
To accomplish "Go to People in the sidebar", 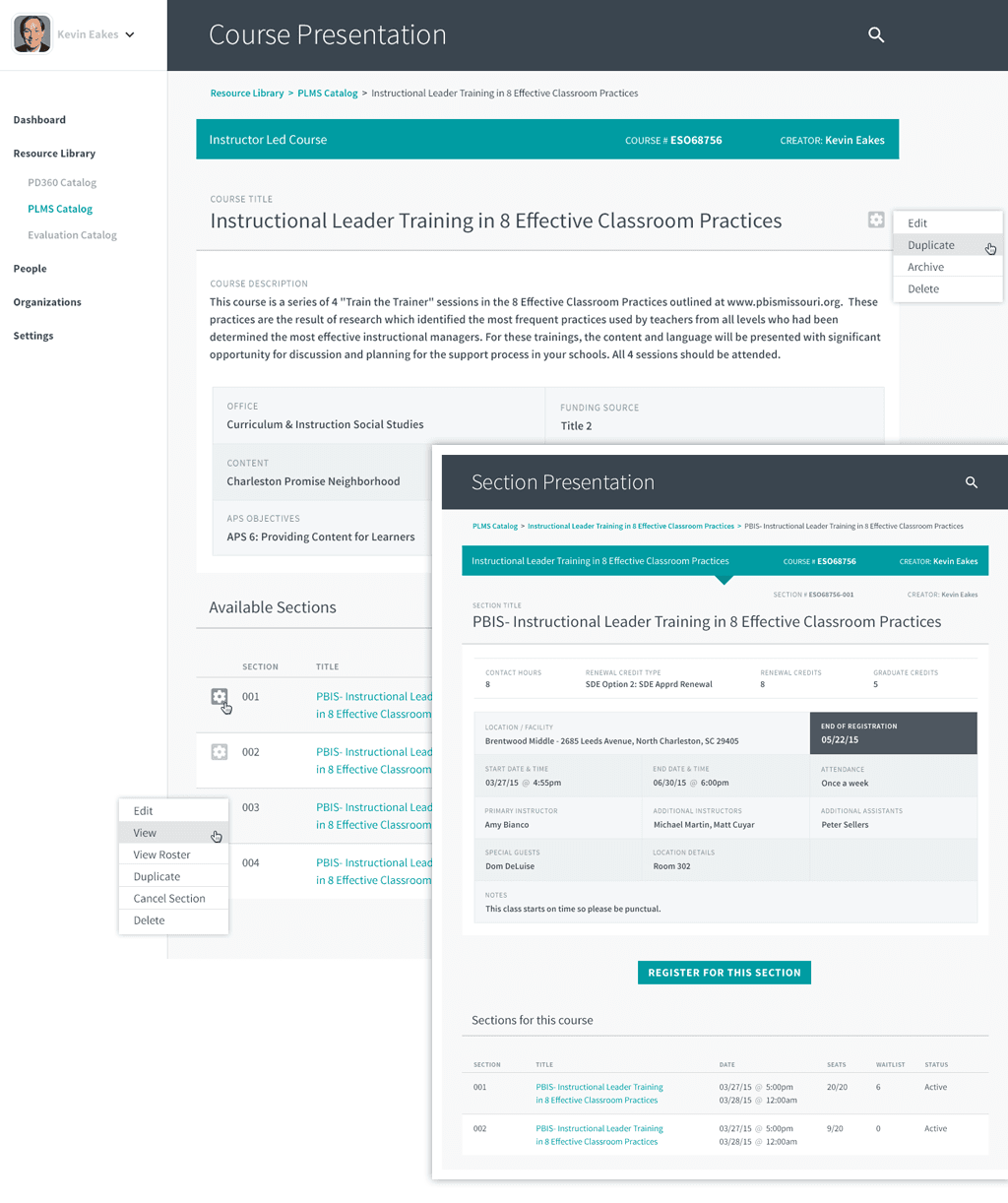I will (30, 269).
